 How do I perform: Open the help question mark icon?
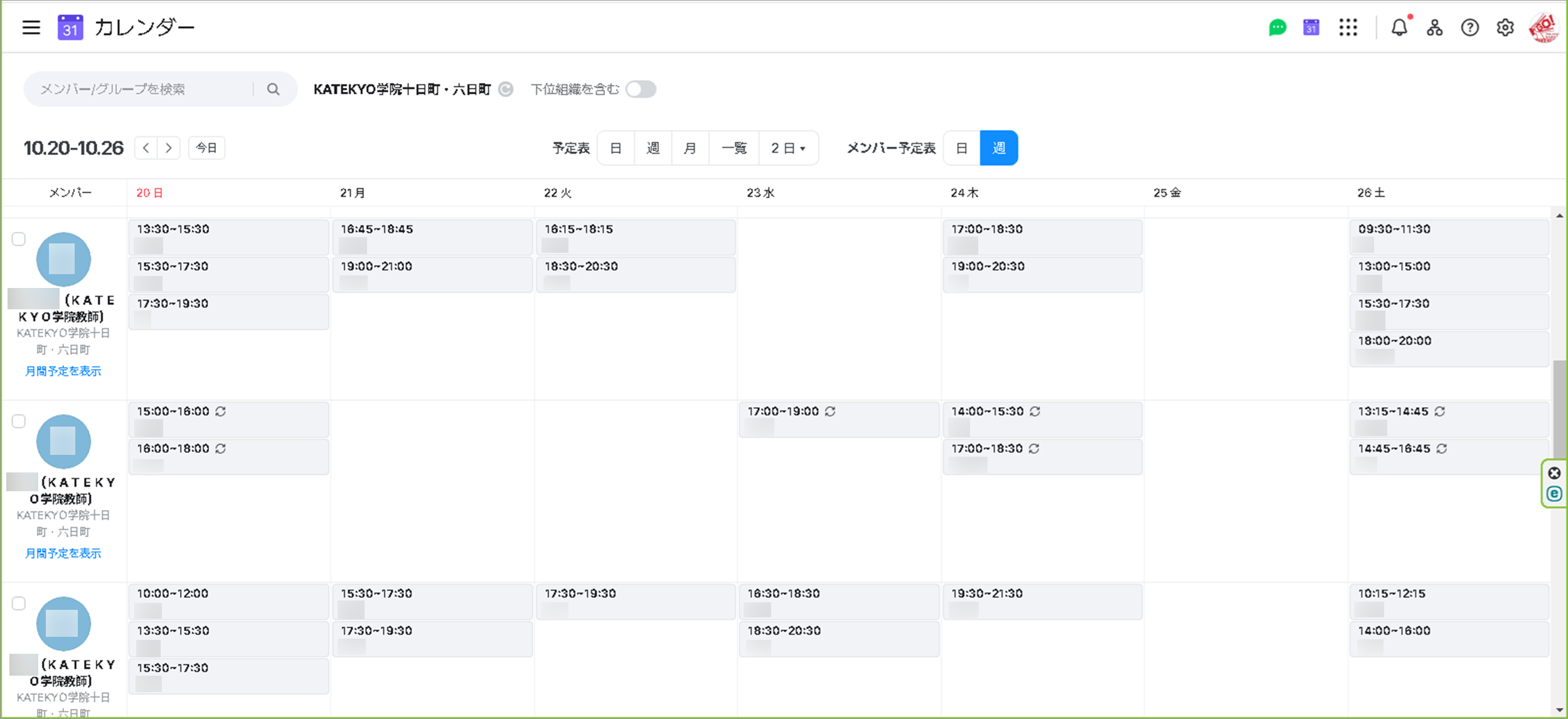1469,28
